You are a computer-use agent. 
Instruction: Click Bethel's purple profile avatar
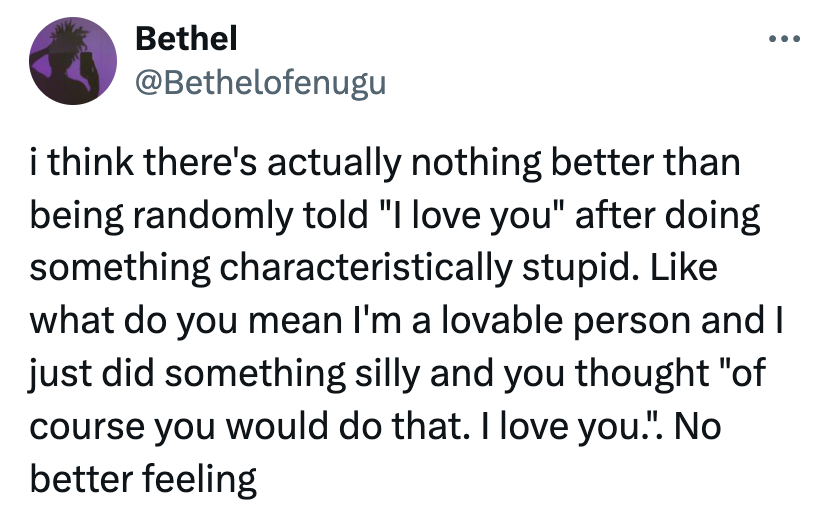click(72, 64)
